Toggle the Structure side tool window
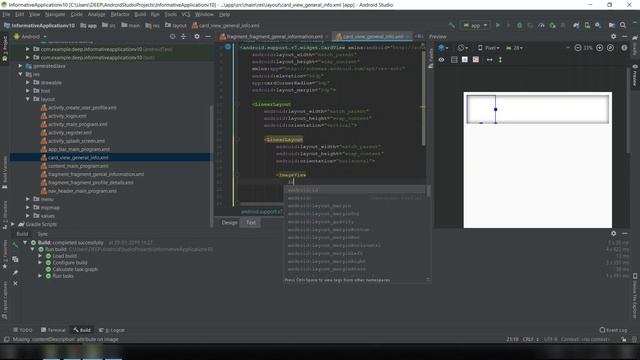This screenshot has width=640, height=360. (4, 214)
